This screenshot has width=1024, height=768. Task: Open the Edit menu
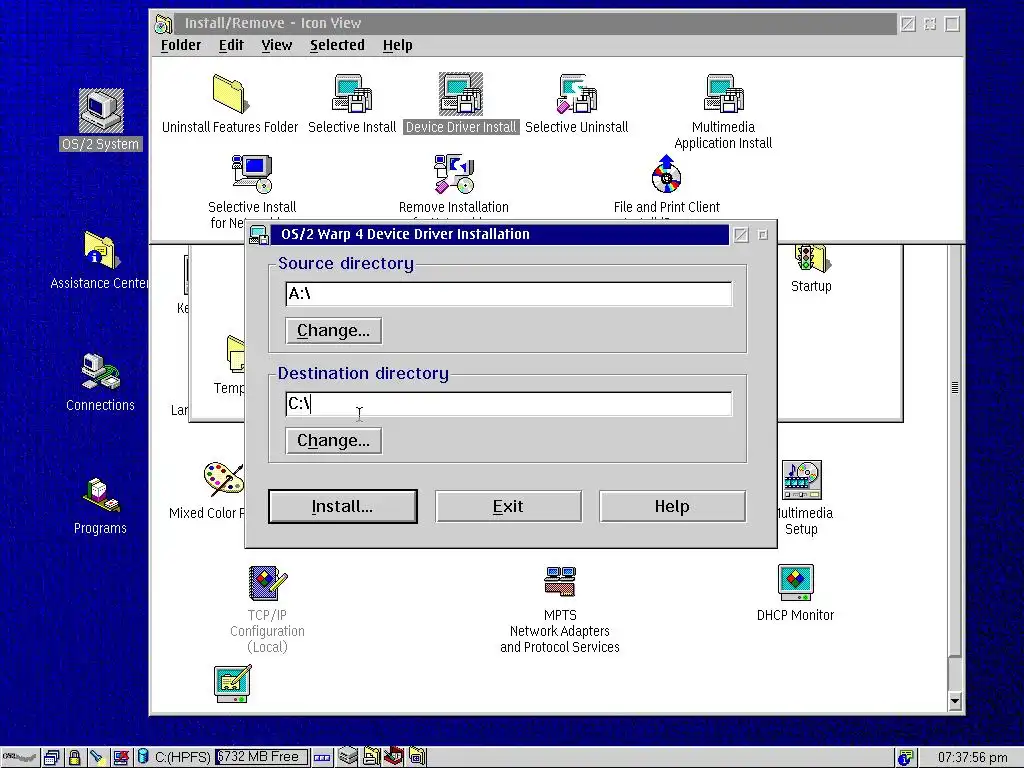coord(231,45)
